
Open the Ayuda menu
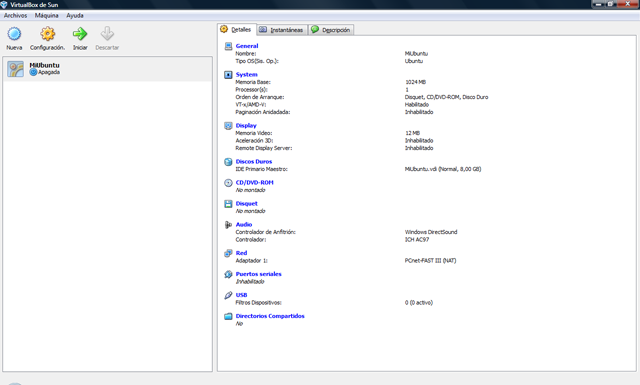75,16
